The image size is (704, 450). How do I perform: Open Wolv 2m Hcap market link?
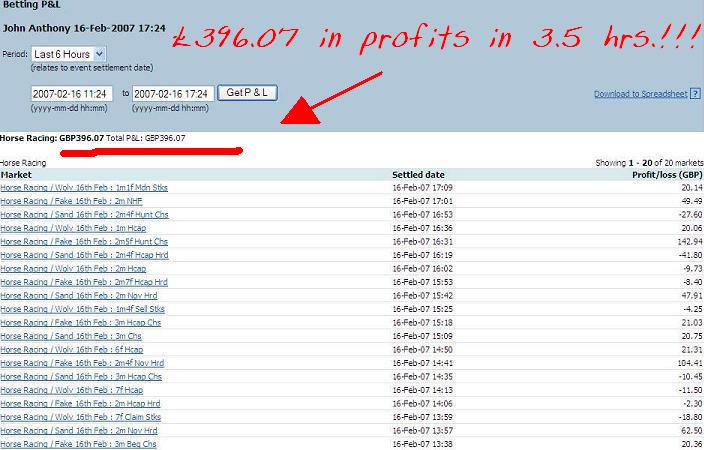pyautogui.click(x=73, y=269)
